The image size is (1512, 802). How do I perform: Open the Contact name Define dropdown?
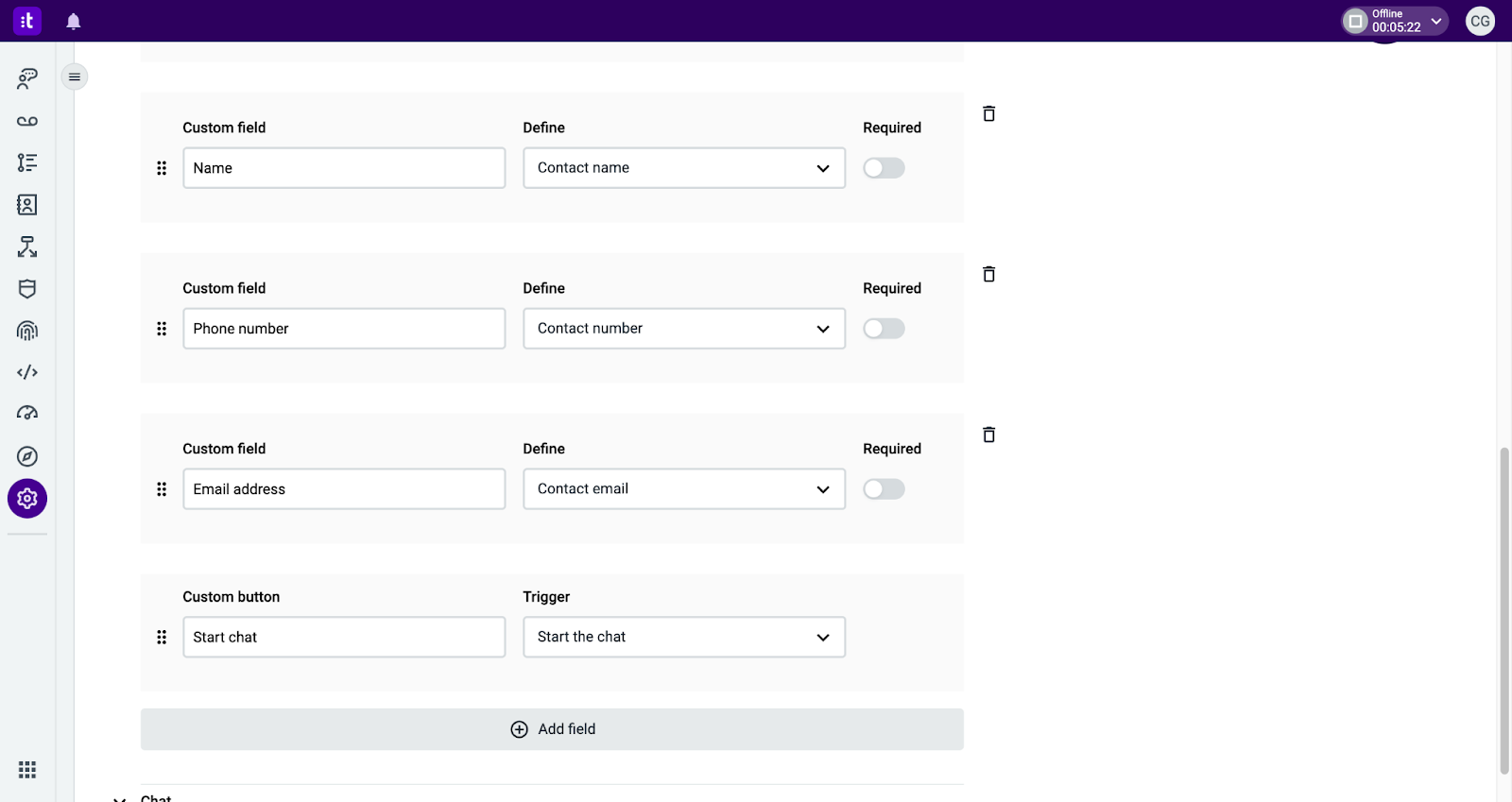pos(684,168)
